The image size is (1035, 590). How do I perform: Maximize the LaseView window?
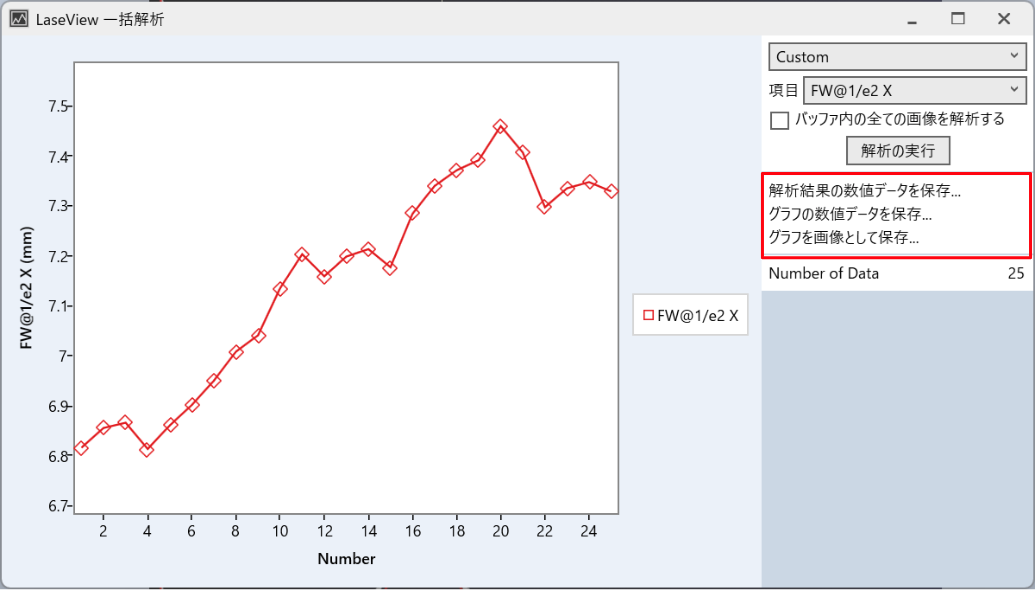(958, 19)
